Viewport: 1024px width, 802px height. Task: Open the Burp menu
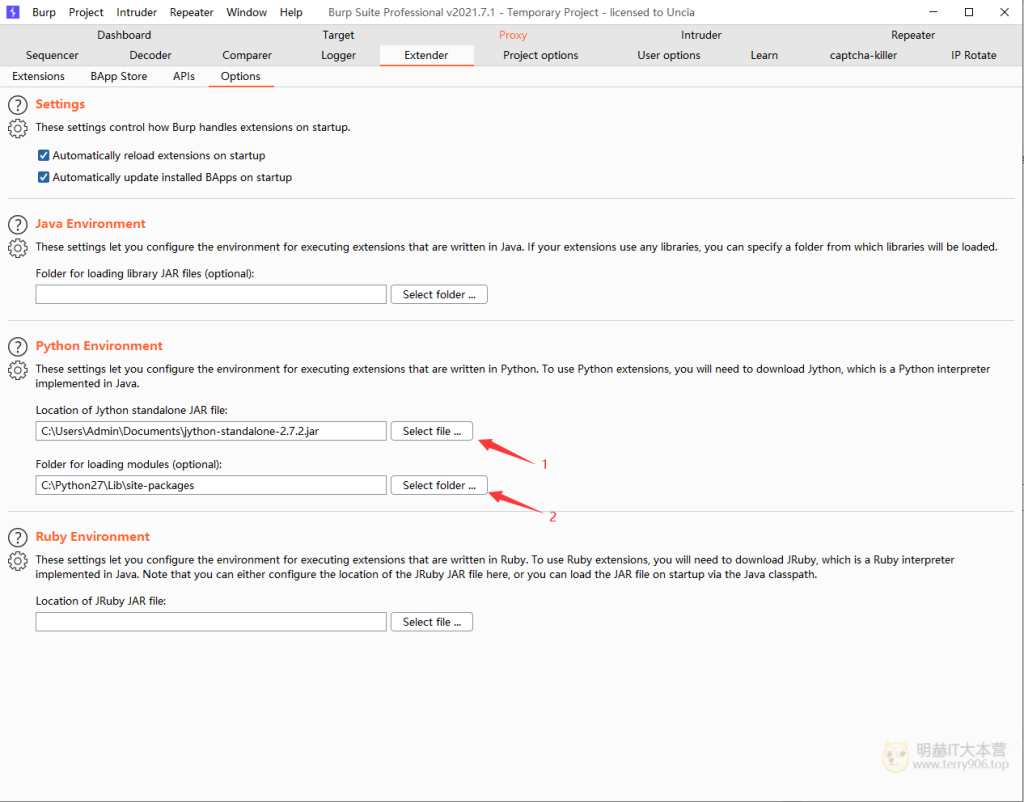coord(44,12)
